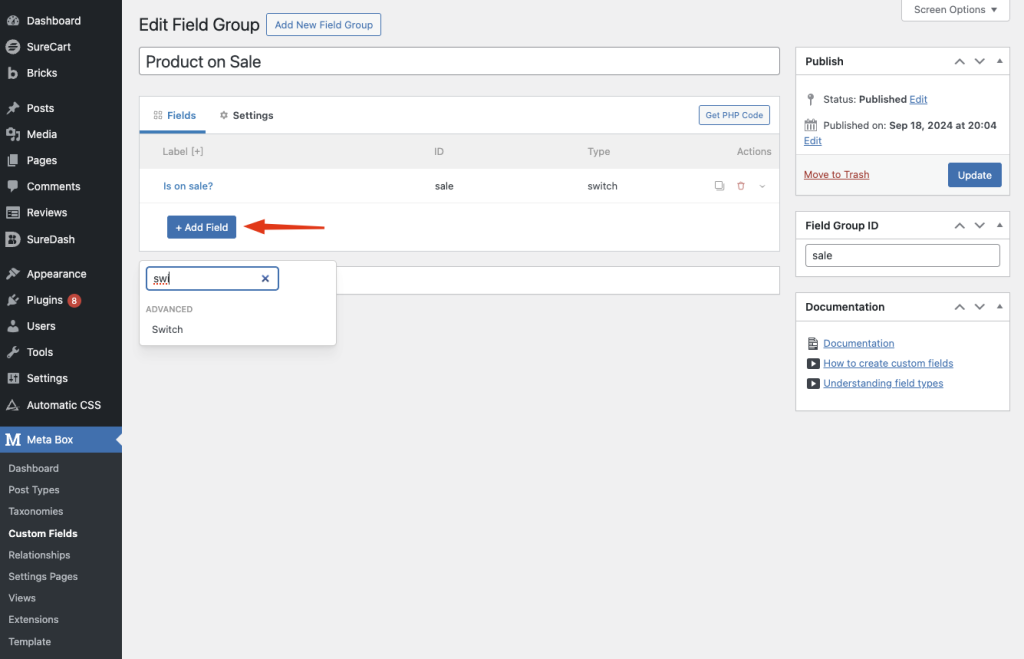Duplicate the 'Is on sale?' field
The image size is (1024, 659).
[x=719, y=186]
